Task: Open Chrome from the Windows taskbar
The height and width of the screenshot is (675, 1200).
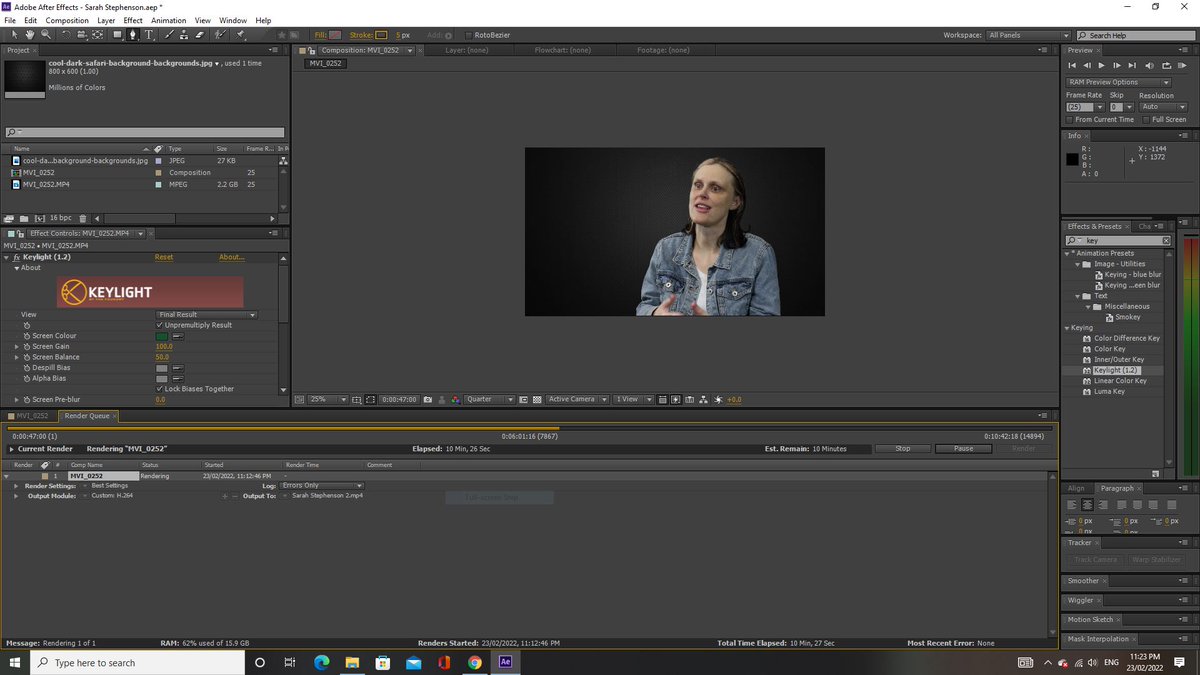Action: pos(474,662)
